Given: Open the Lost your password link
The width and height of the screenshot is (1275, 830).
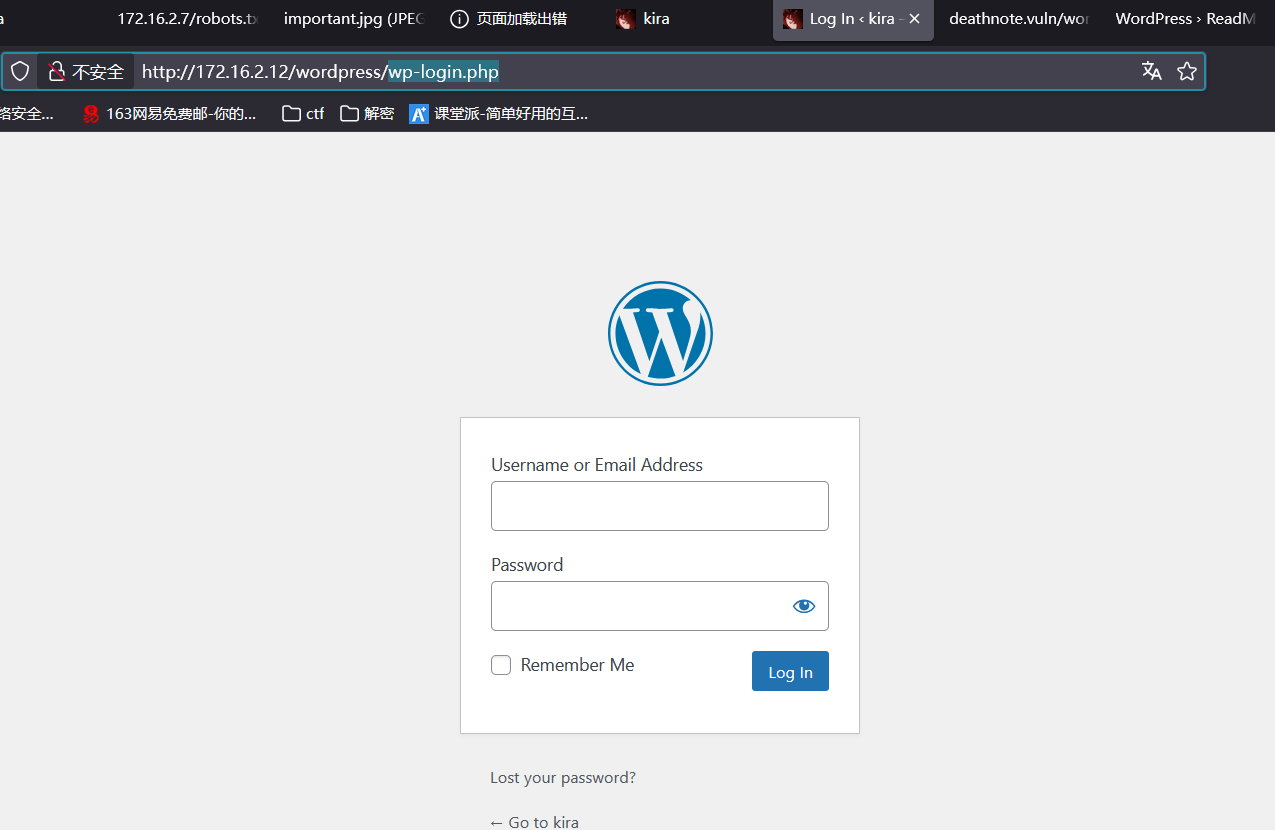Looking at the screenshot, I should 563,778.
